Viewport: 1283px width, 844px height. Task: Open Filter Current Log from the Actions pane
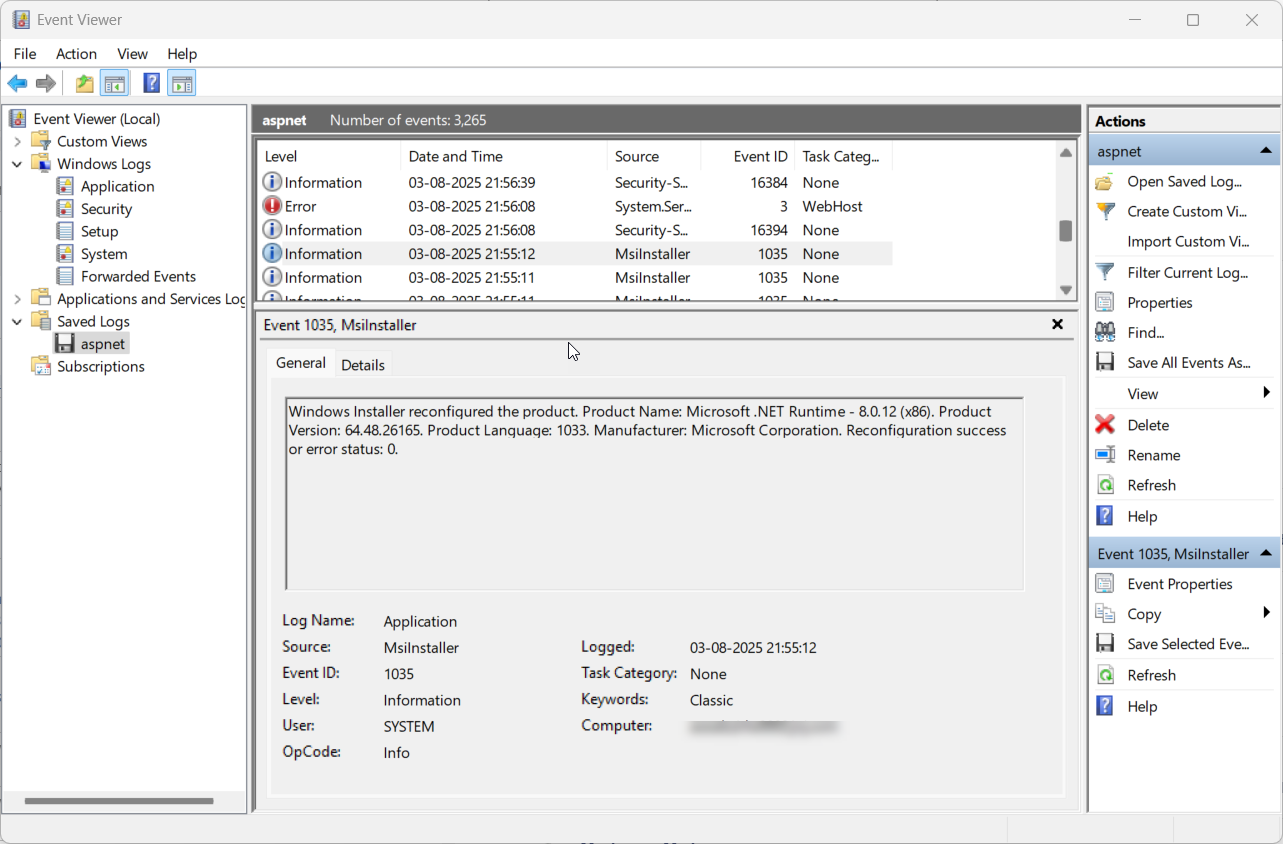click(x=1187, y=272)
